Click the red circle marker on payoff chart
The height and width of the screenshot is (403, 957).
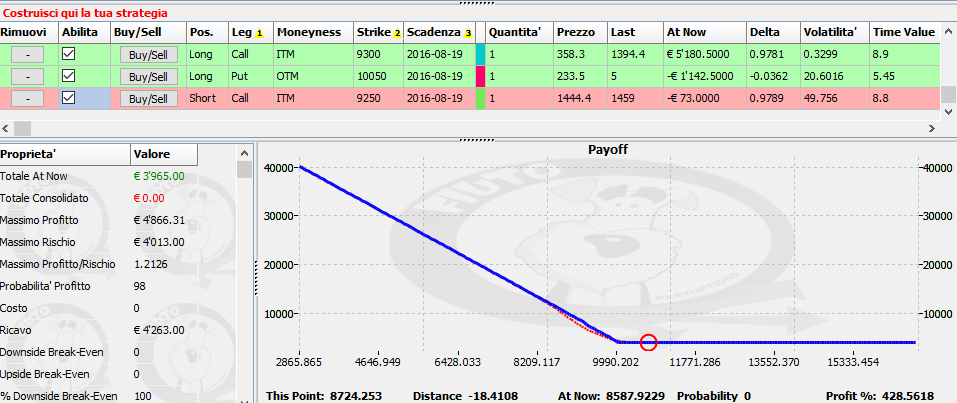[649, 343]
